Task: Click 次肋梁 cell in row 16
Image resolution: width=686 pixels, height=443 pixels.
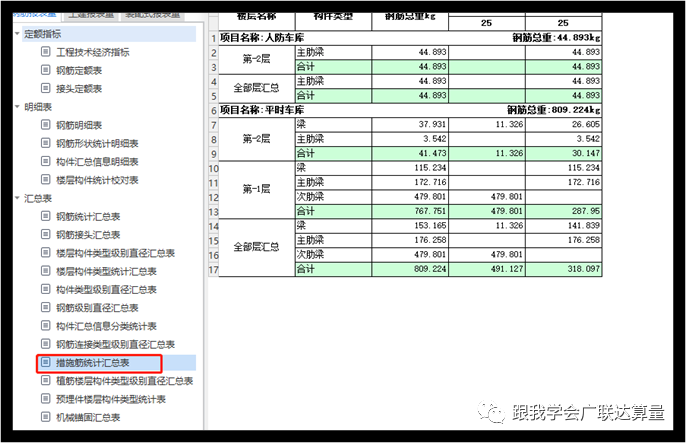Action: click(x=333, y=255)
